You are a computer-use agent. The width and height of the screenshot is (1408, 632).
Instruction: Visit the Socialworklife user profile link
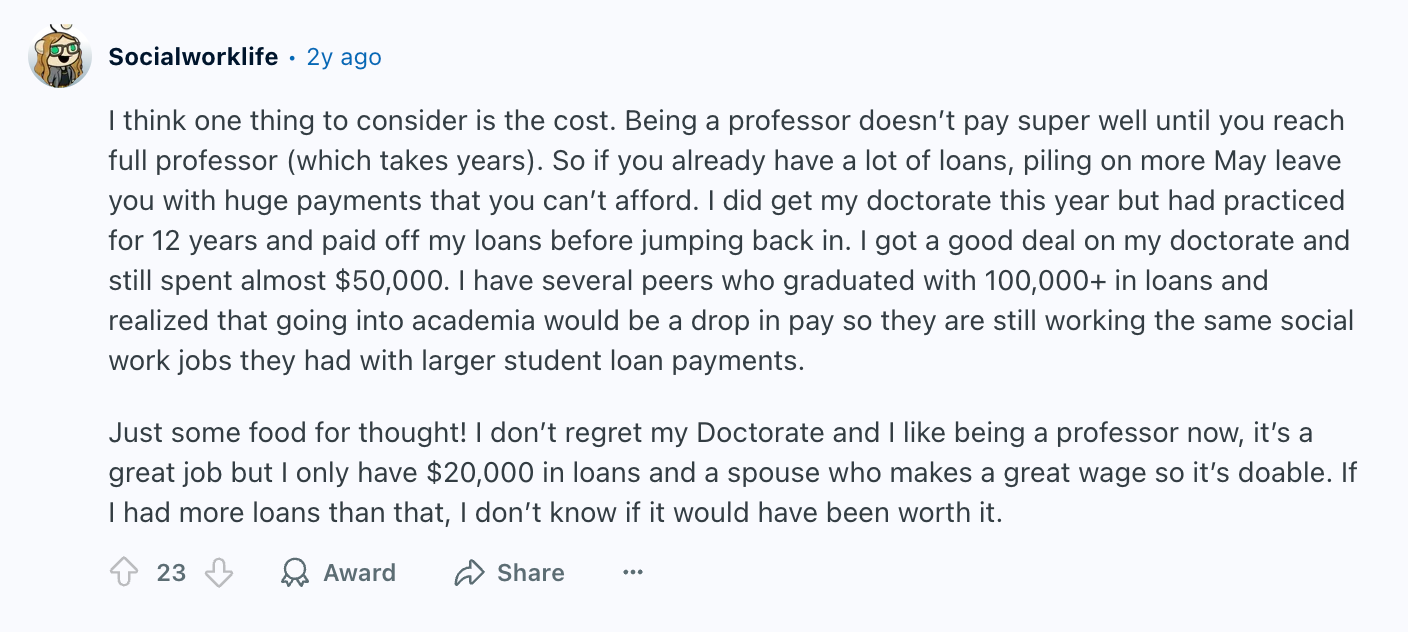pyautogui.click(x=193, y=57)
